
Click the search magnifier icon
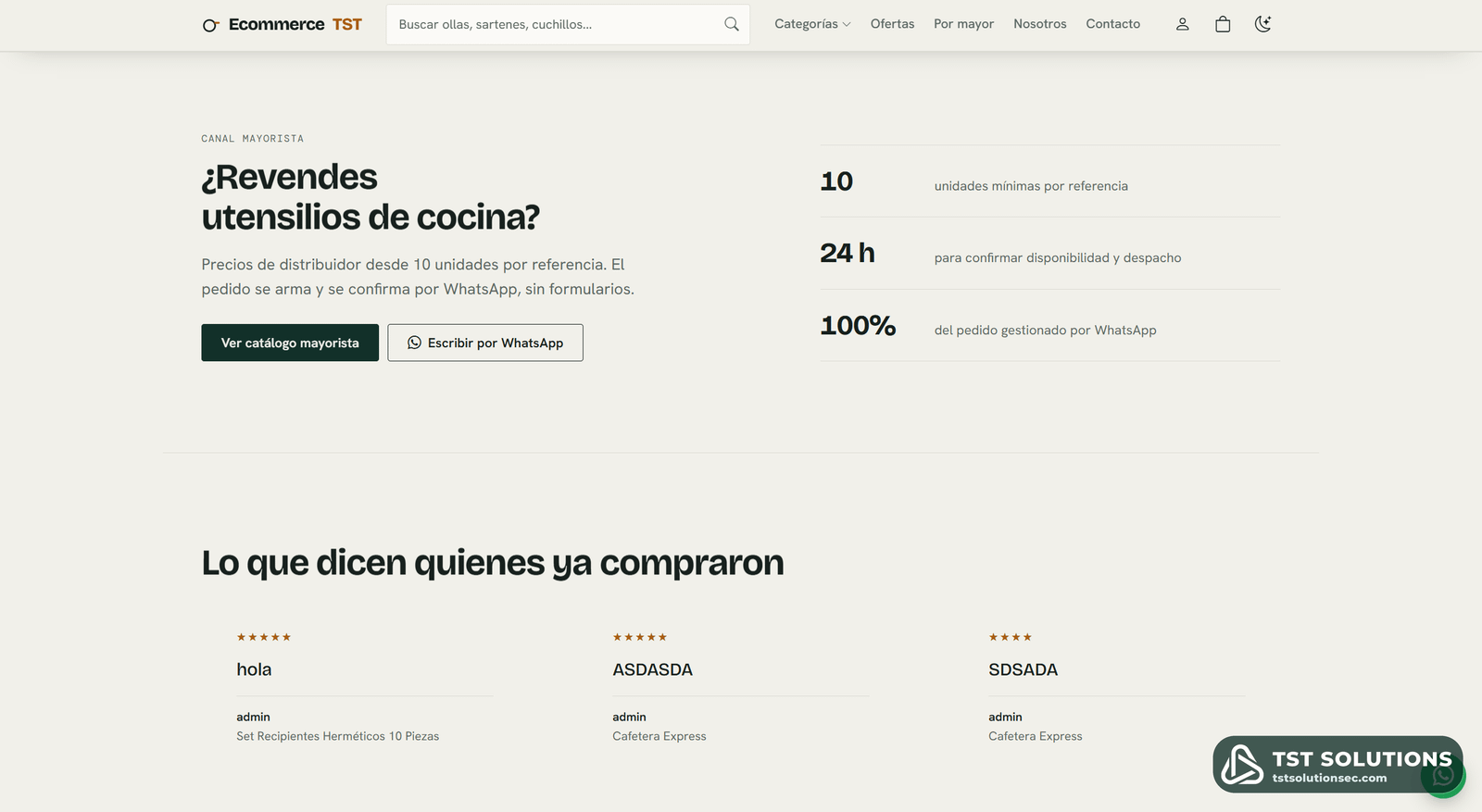[732, 24]
